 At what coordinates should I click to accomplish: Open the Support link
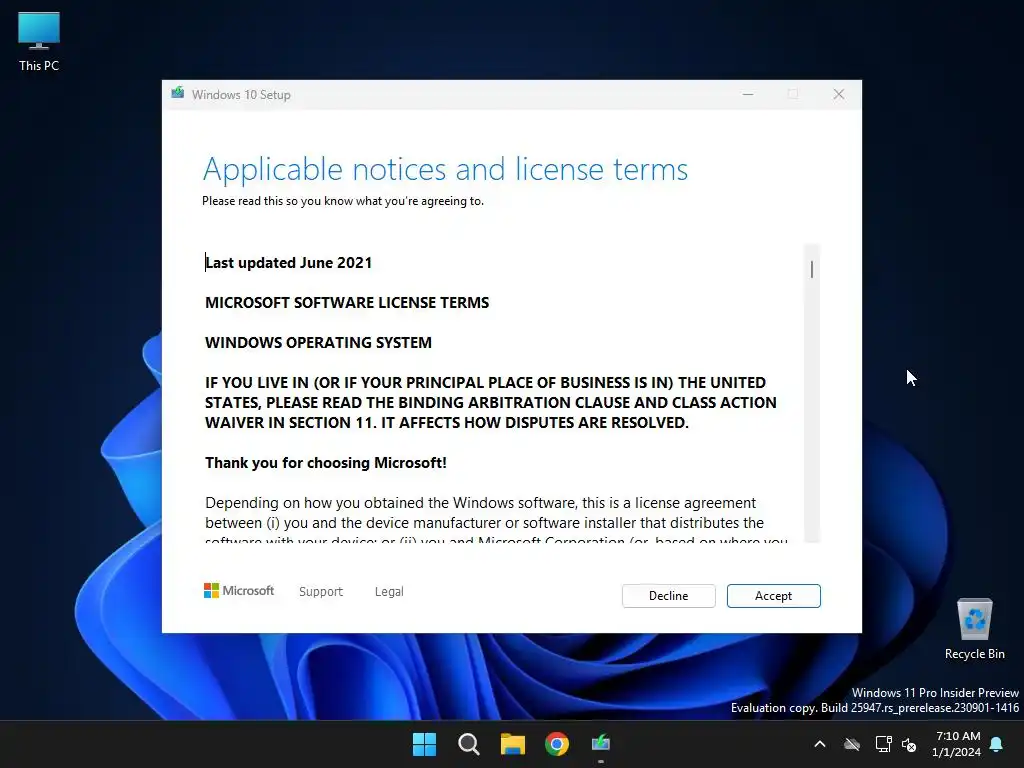click(321, 592)
